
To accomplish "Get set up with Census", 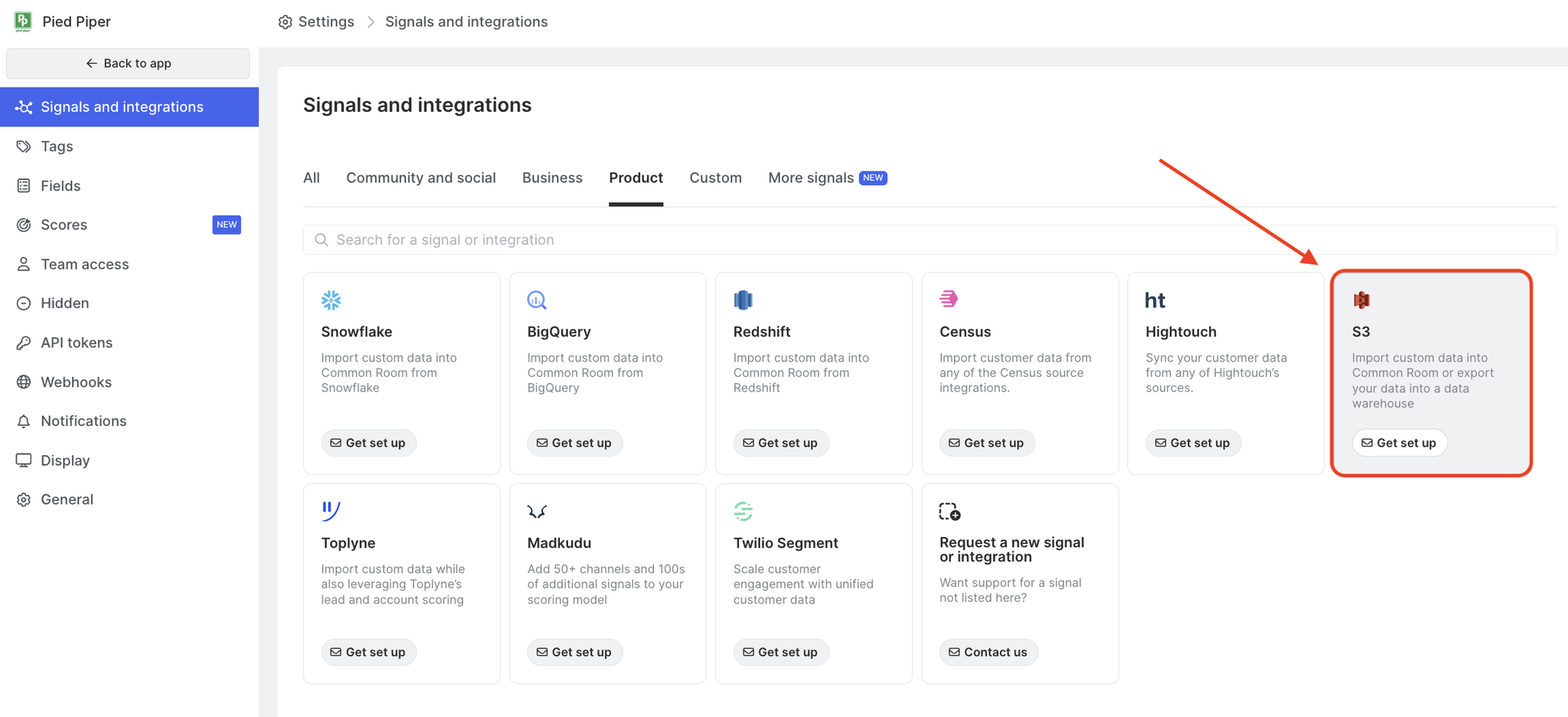I will point(987,443).
